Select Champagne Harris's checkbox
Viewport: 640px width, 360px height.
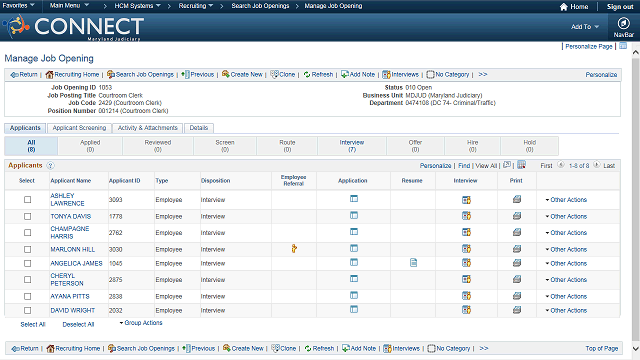pos(27,233)
